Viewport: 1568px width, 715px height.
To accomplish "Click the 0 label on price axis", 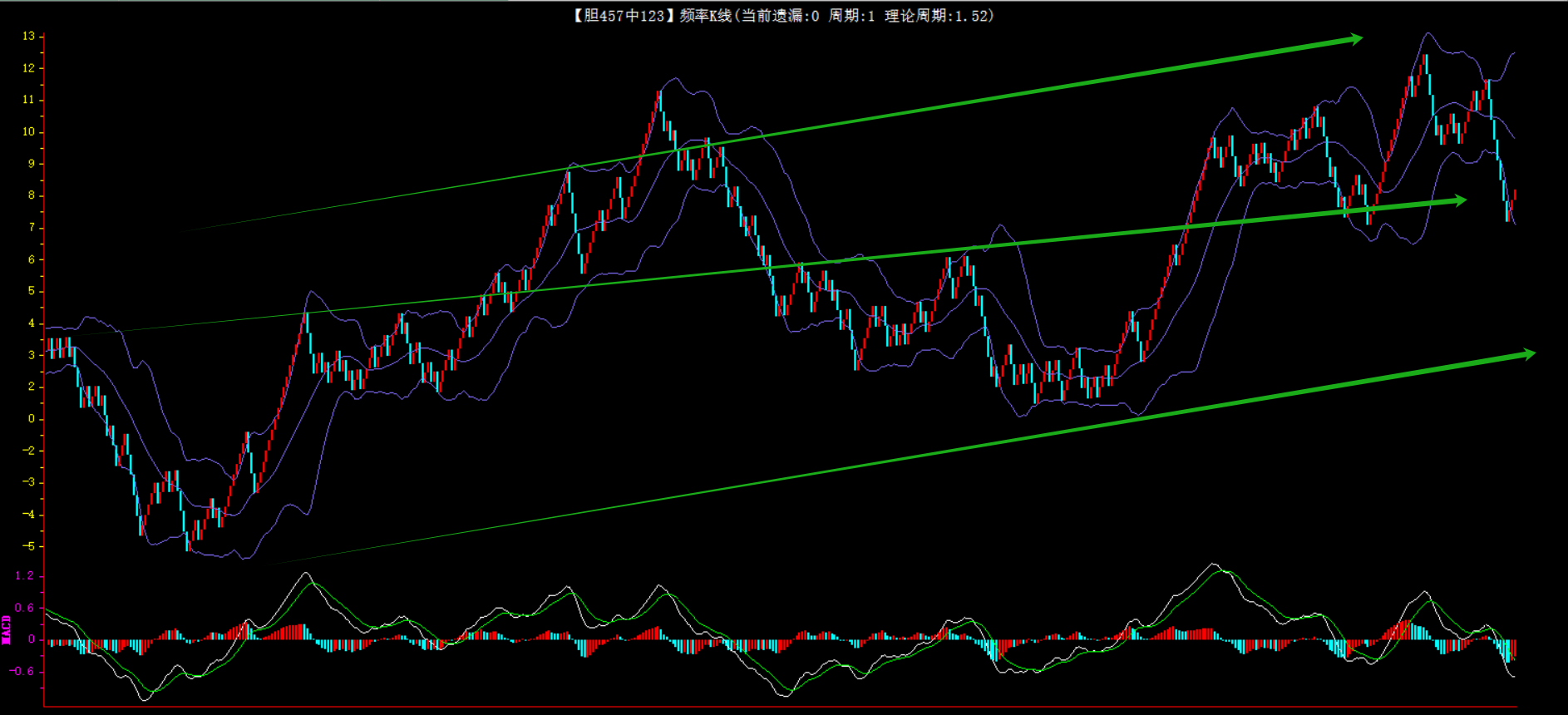I will click(32, 418).
